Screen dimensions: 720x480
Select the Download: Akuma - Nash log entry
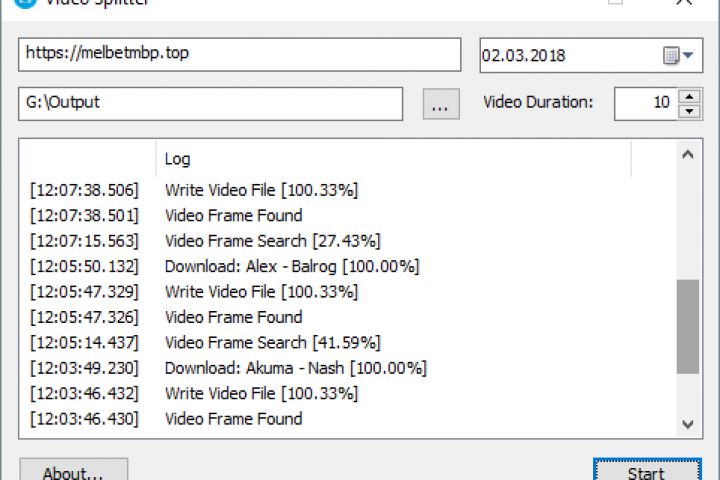click(295, 368)
